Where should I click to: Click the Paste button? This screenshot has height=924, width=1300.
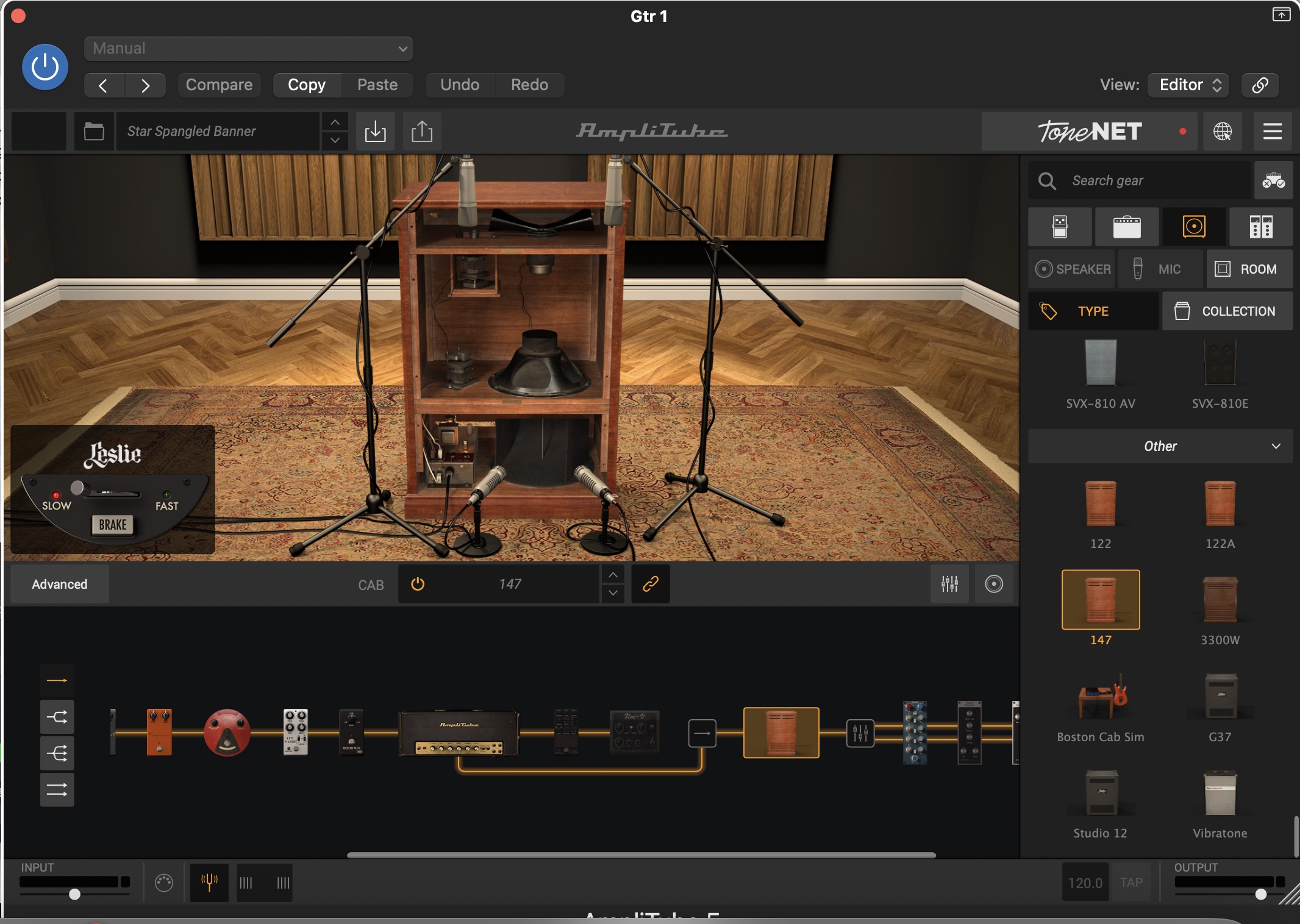coord(377,85)
